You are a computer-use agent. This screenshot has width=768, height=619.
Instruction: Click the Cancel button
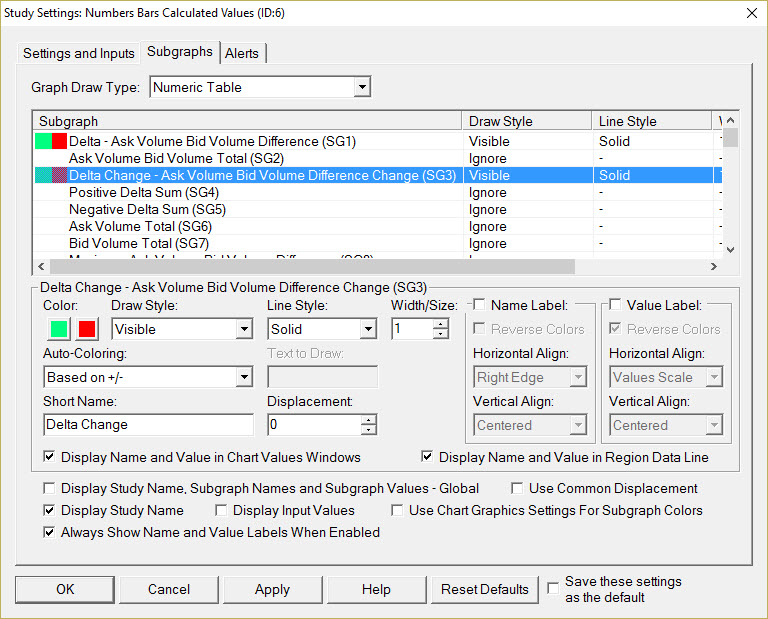[x=169, y=589]
